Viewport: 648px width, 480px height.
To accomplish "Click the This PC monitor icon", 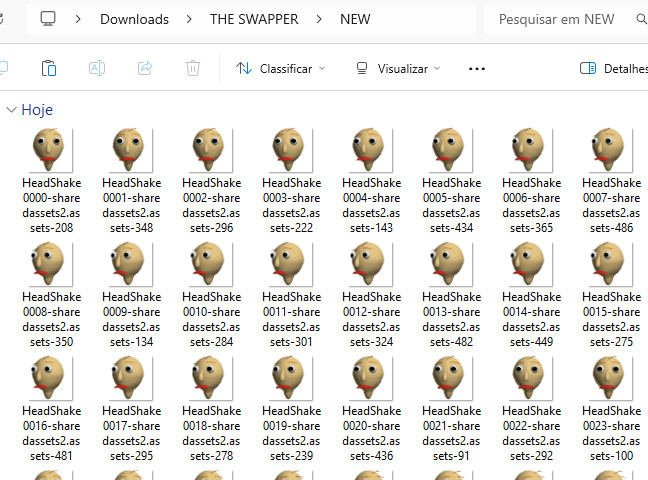I will coord(48,19).
